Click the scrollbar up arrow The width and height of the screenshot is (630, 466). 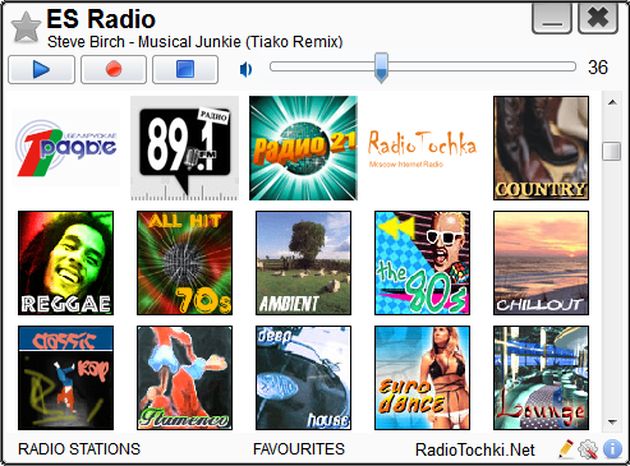pyautogui.click(x=612, y=102)
